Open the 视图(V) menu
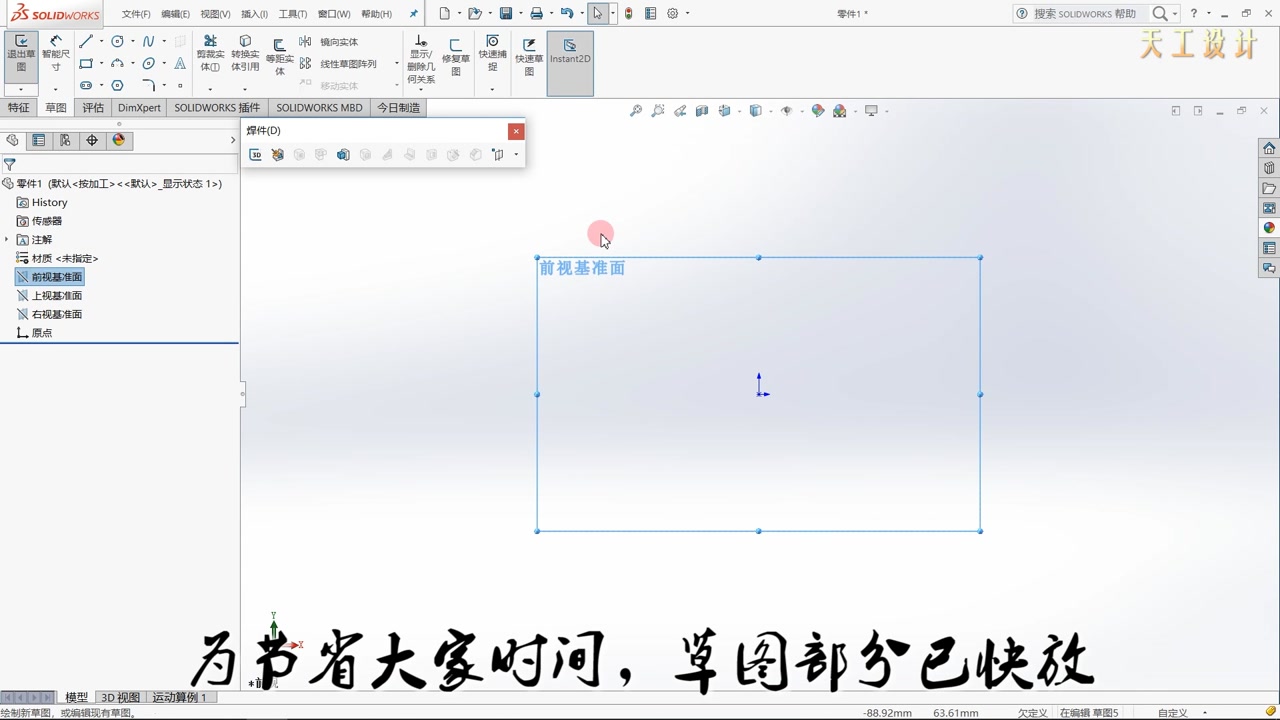This screenshot has height=720, width=1280. (215, 14)
